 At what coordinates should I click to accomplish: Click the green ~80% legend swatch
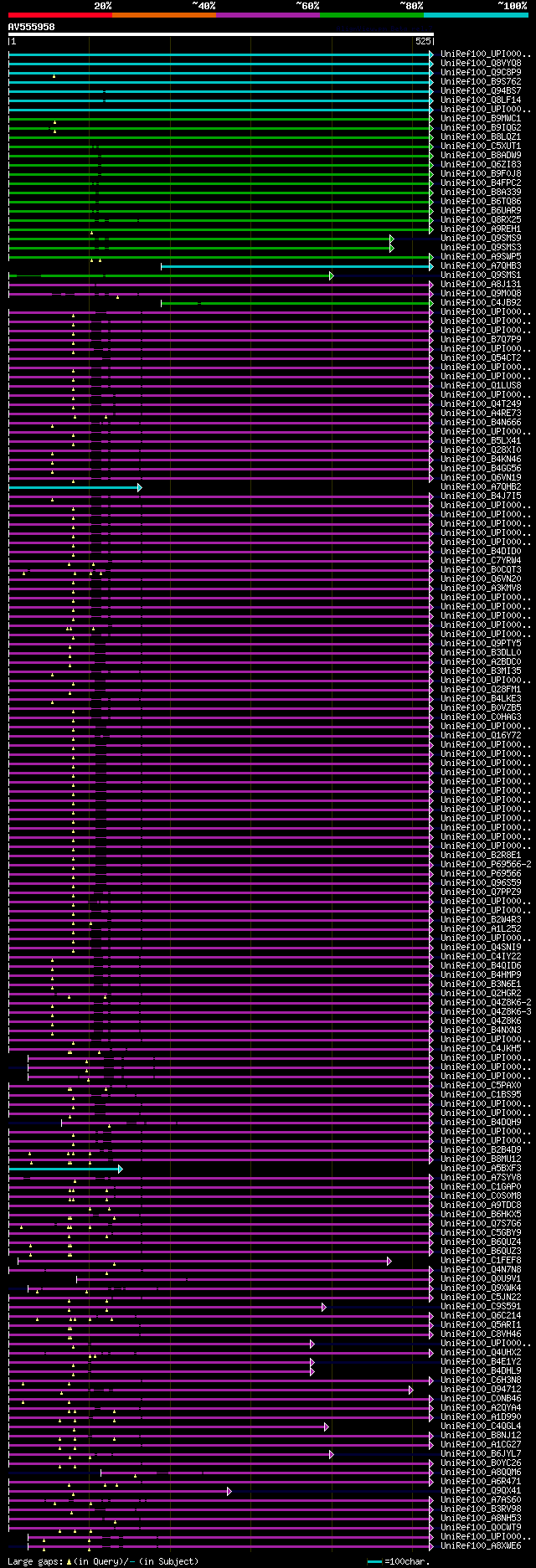coord(372,14)
